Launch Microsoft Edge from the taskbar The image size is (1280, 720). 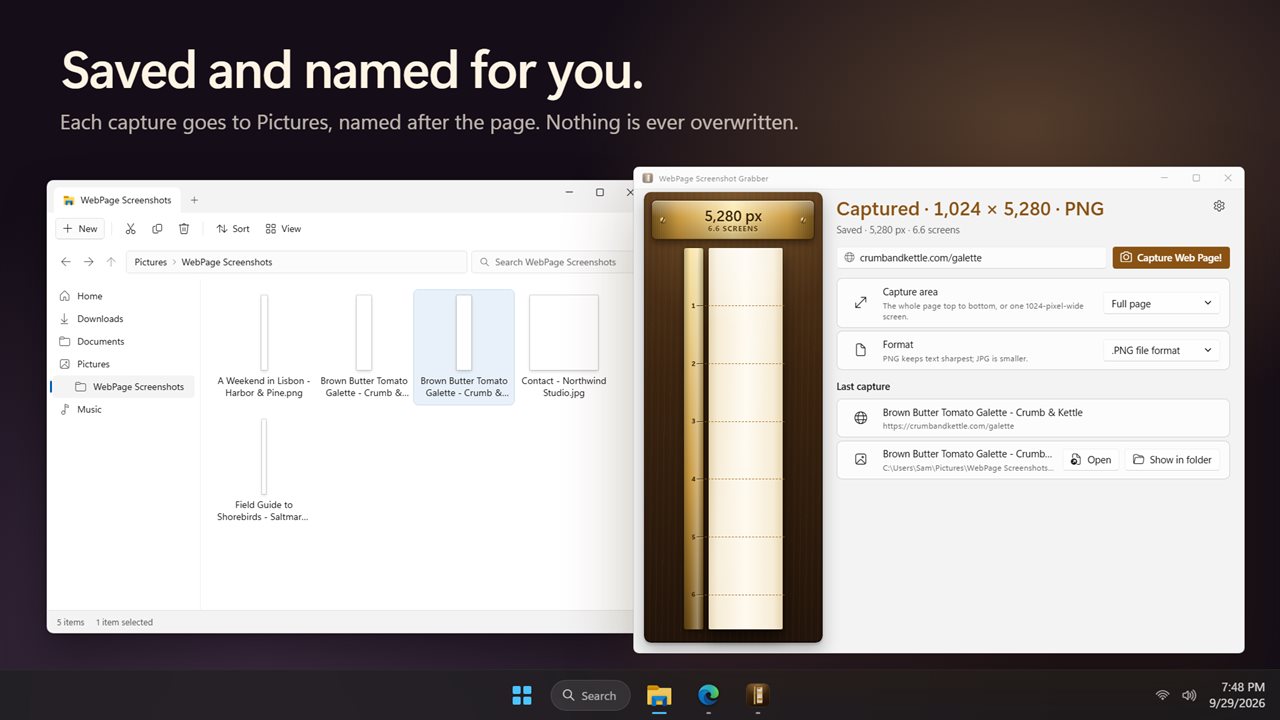708,695
